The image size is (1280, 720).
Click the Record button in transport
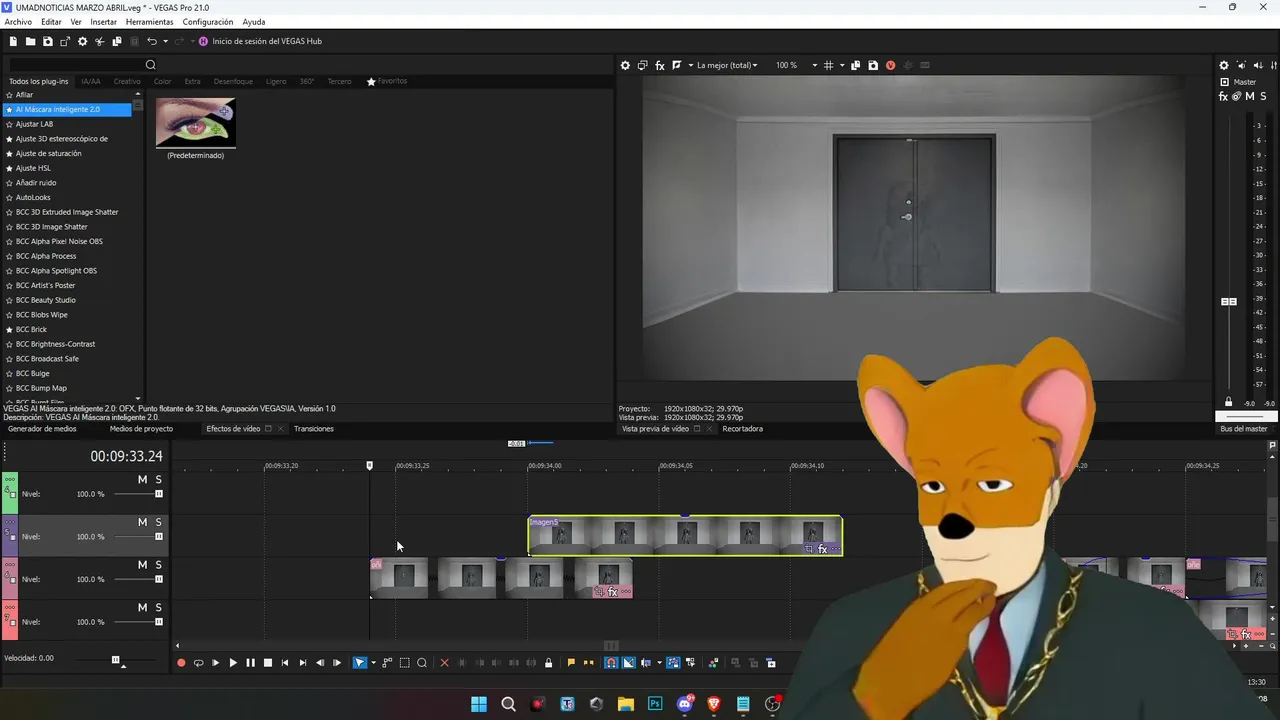click(x=181, y=663)
